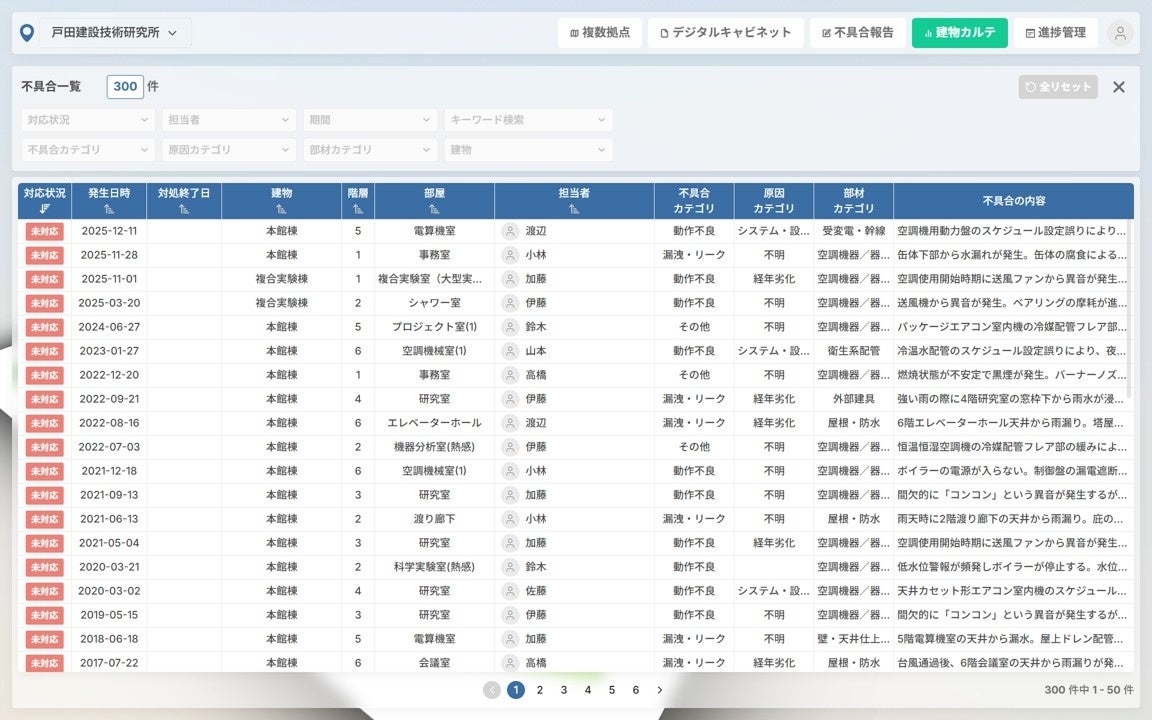This screenshot has height=720, width=1152.
Task: Open the 不具合カテゴリ filter dropdown
Action: pos(87,150)
